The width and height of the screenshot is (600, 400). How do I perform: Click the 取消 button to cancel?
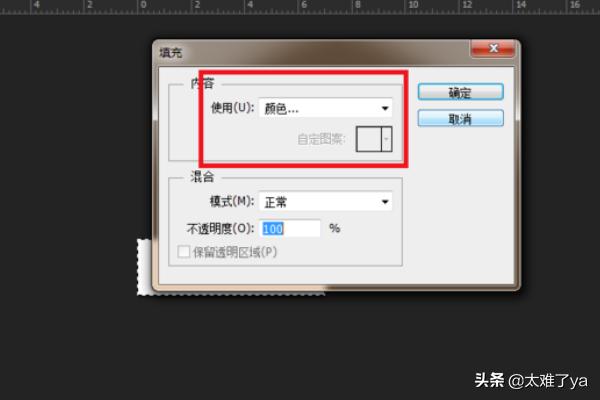(x=460, y=118)
